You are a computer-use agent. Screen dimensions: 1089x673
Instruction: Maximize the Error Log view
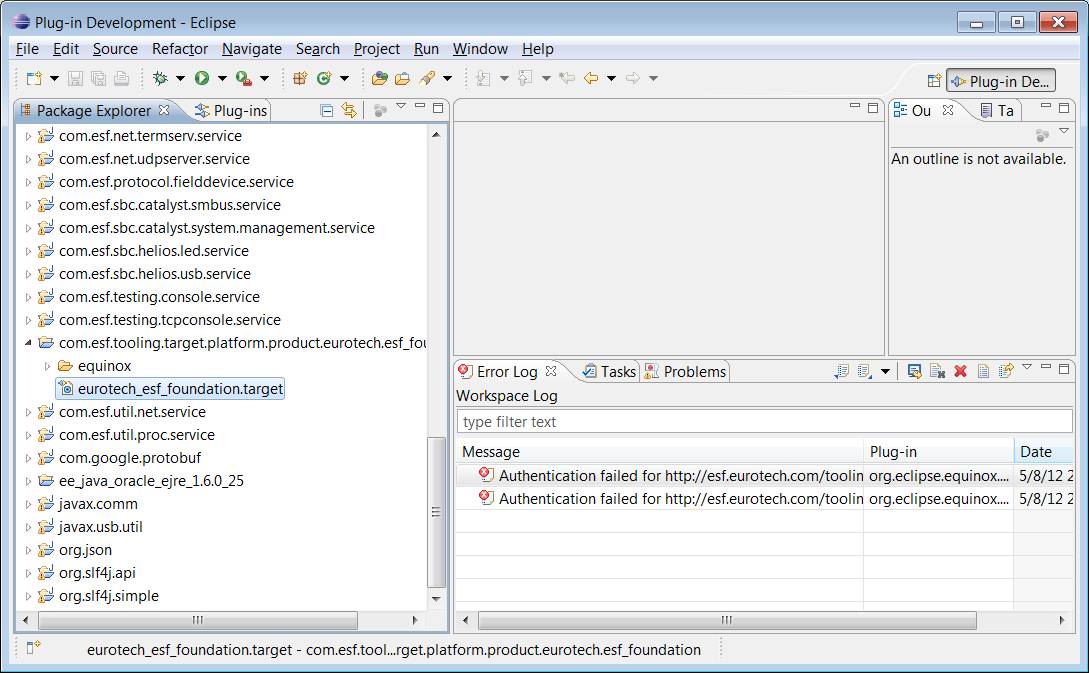coord(1064,369)
